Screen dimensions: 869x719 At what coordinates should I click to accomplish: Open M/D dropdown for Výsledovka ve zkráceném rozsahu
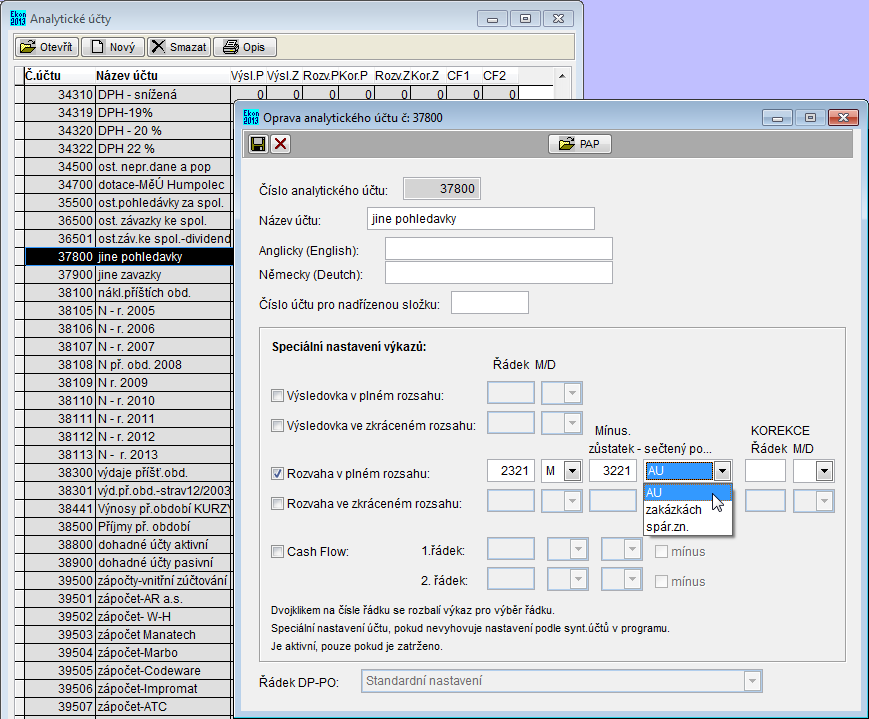tap(572, 423)
